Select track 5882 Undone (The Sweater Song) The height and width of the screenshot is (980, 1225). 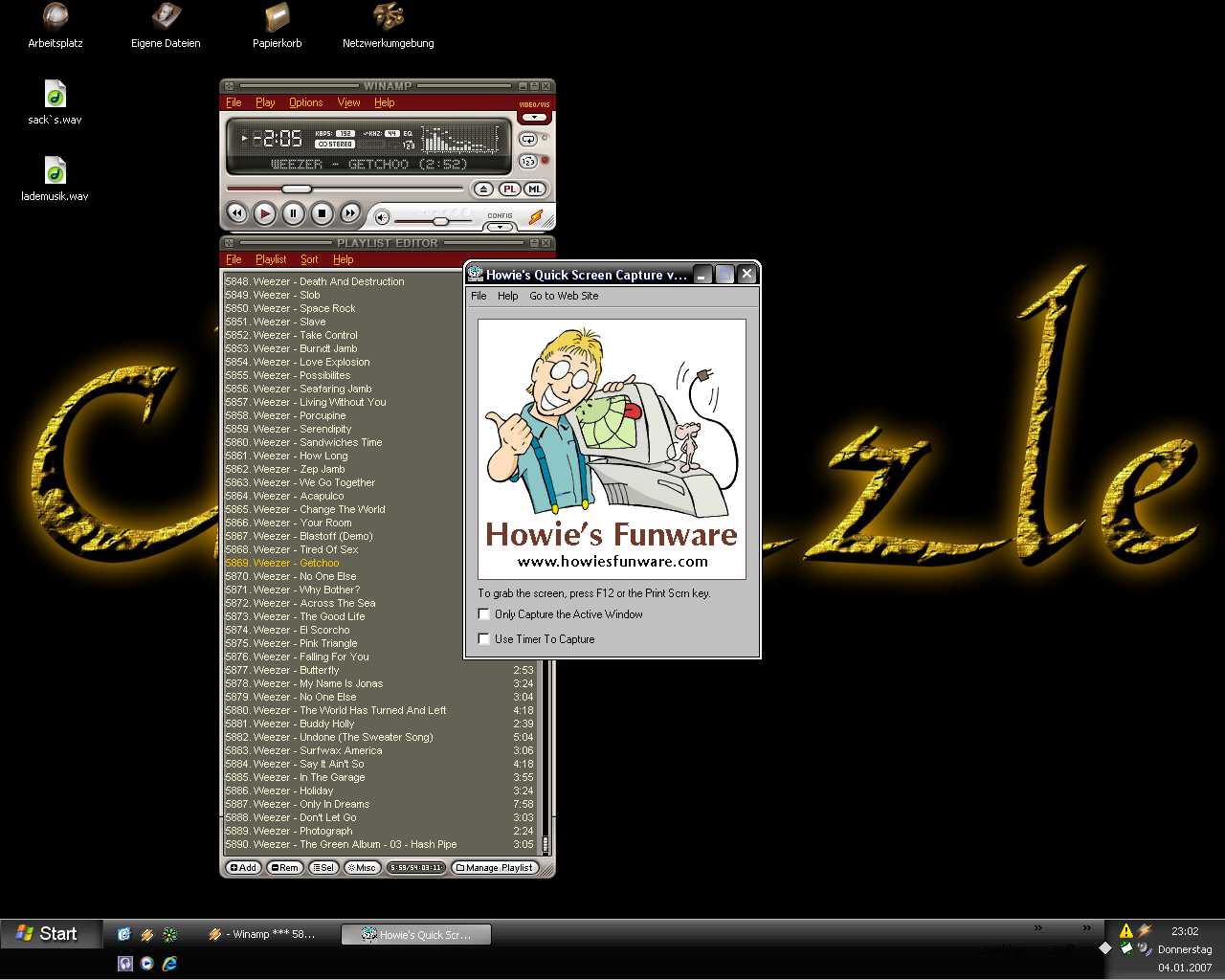(x=380, y=737)
